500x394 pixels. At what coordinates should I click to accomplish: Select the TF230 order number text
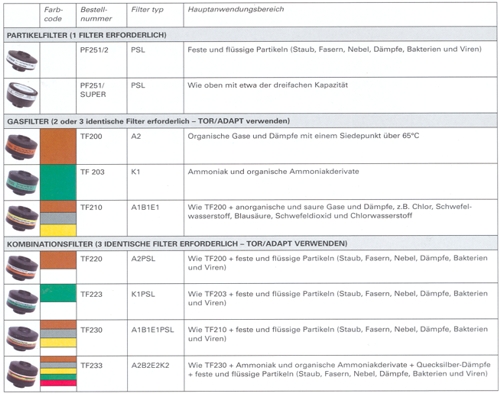pos(91,330)
